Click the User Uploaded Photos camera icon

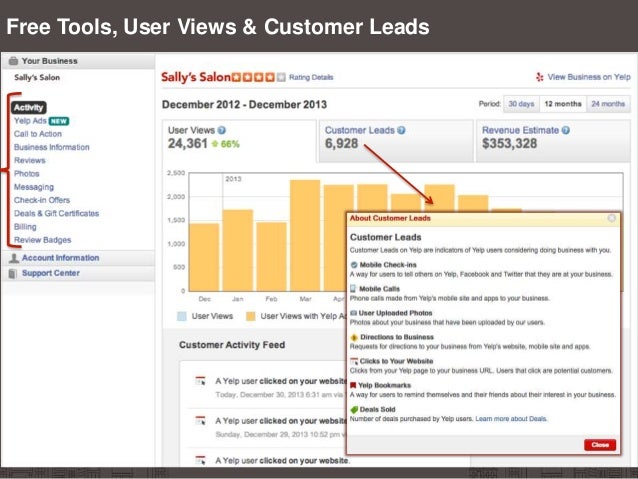(354, 313)
